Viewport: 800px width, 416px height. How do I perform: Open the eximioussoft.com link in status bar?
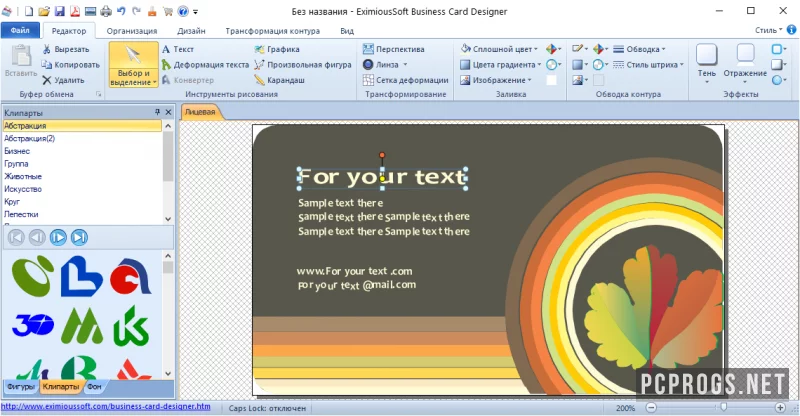[x=106, y=407]
